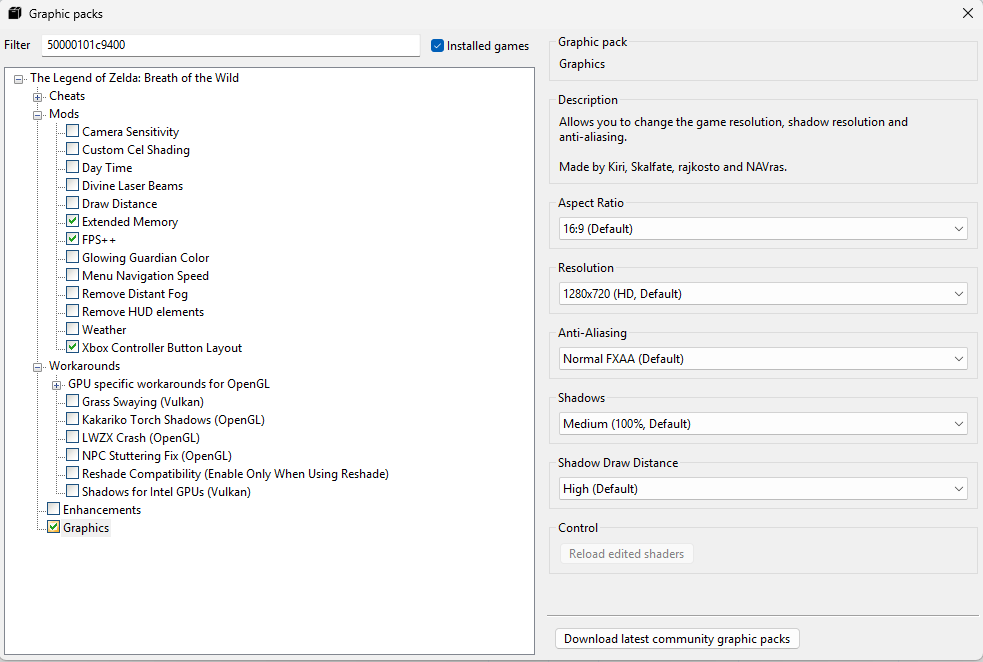This screenshot has height=662, width=983.
Task: Select Extended Memory tree item text
Action: tap(130, 222)
